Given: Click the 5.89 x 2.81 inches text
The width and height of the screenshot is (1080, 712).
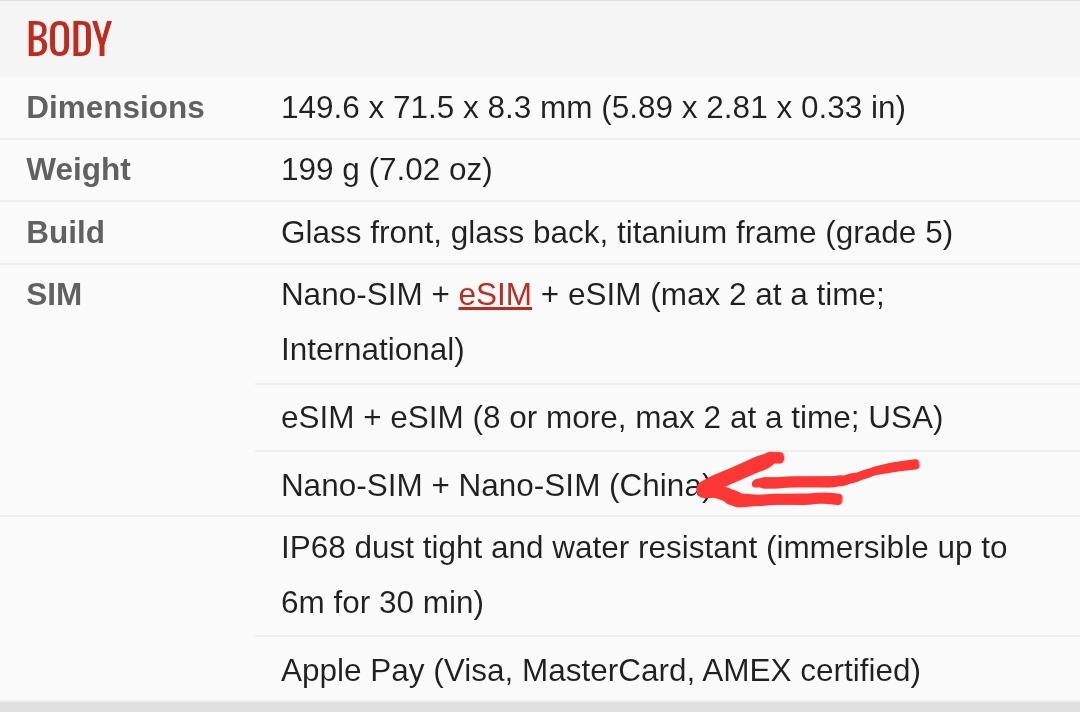Looking at the screenshot, I should [754, 108].
